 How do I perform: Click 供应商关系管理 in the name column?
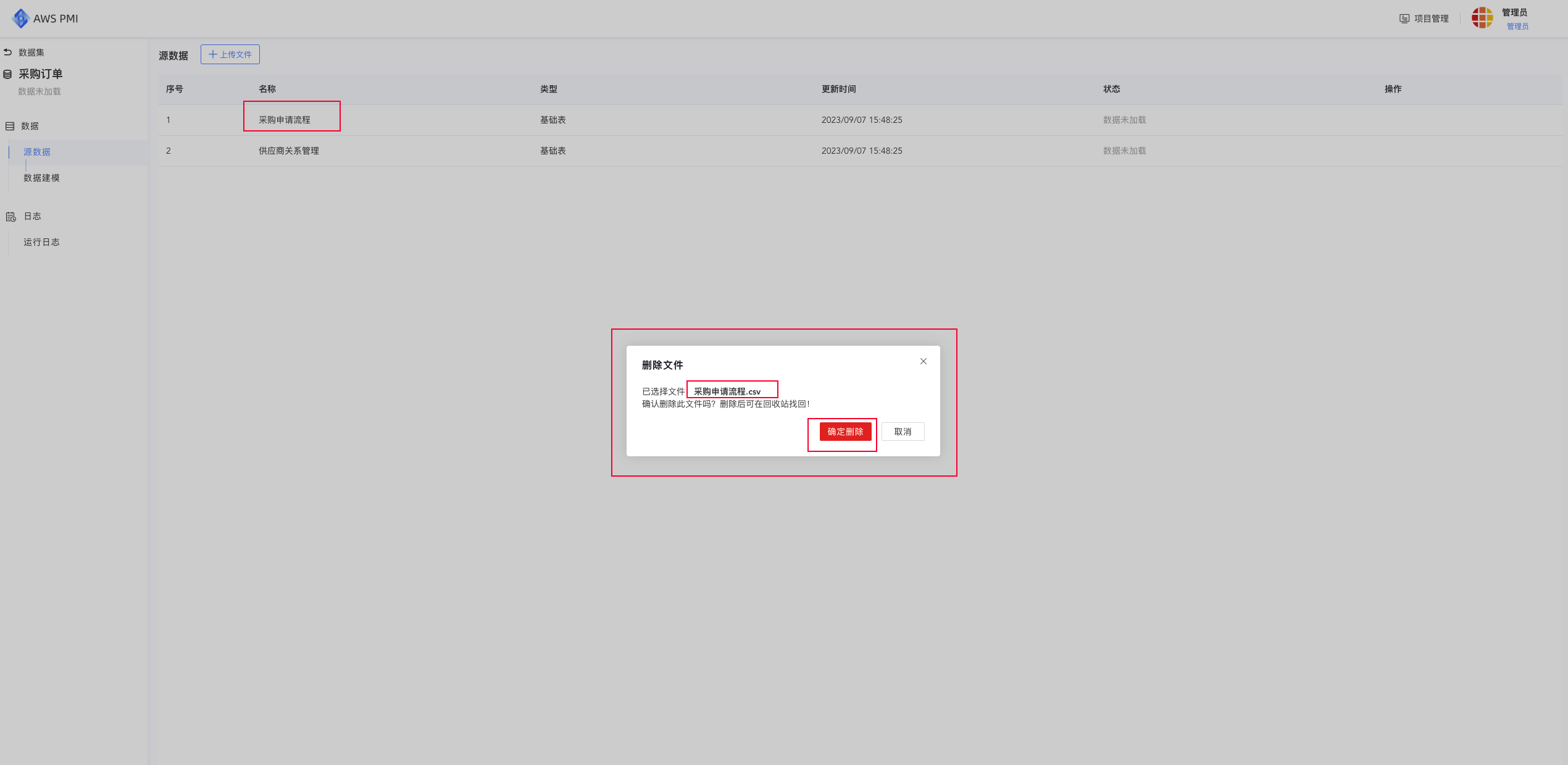click(x=289, y=151)
